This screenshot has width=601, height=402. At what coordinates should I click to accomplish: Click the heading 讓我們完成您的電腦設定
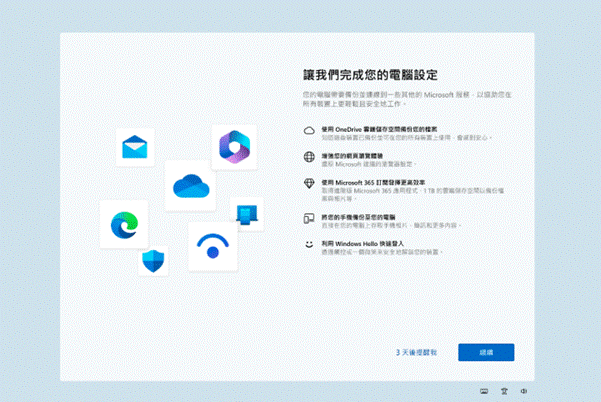coord(370,75)
